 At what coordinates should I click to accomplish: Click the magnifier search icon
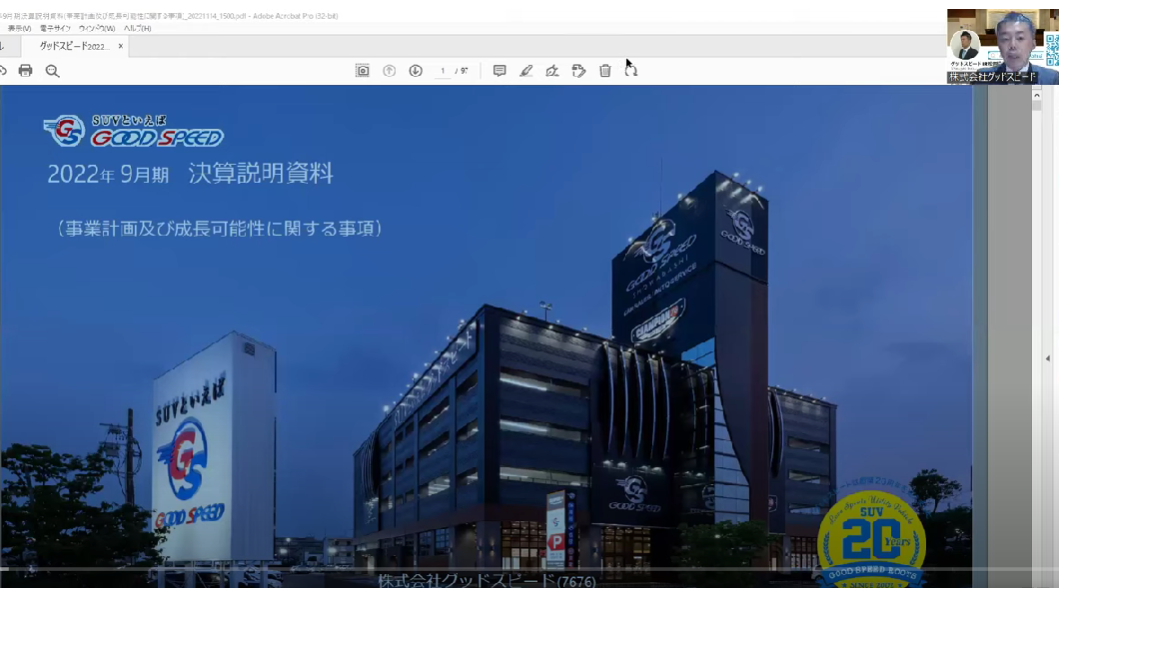click(52, 71)
